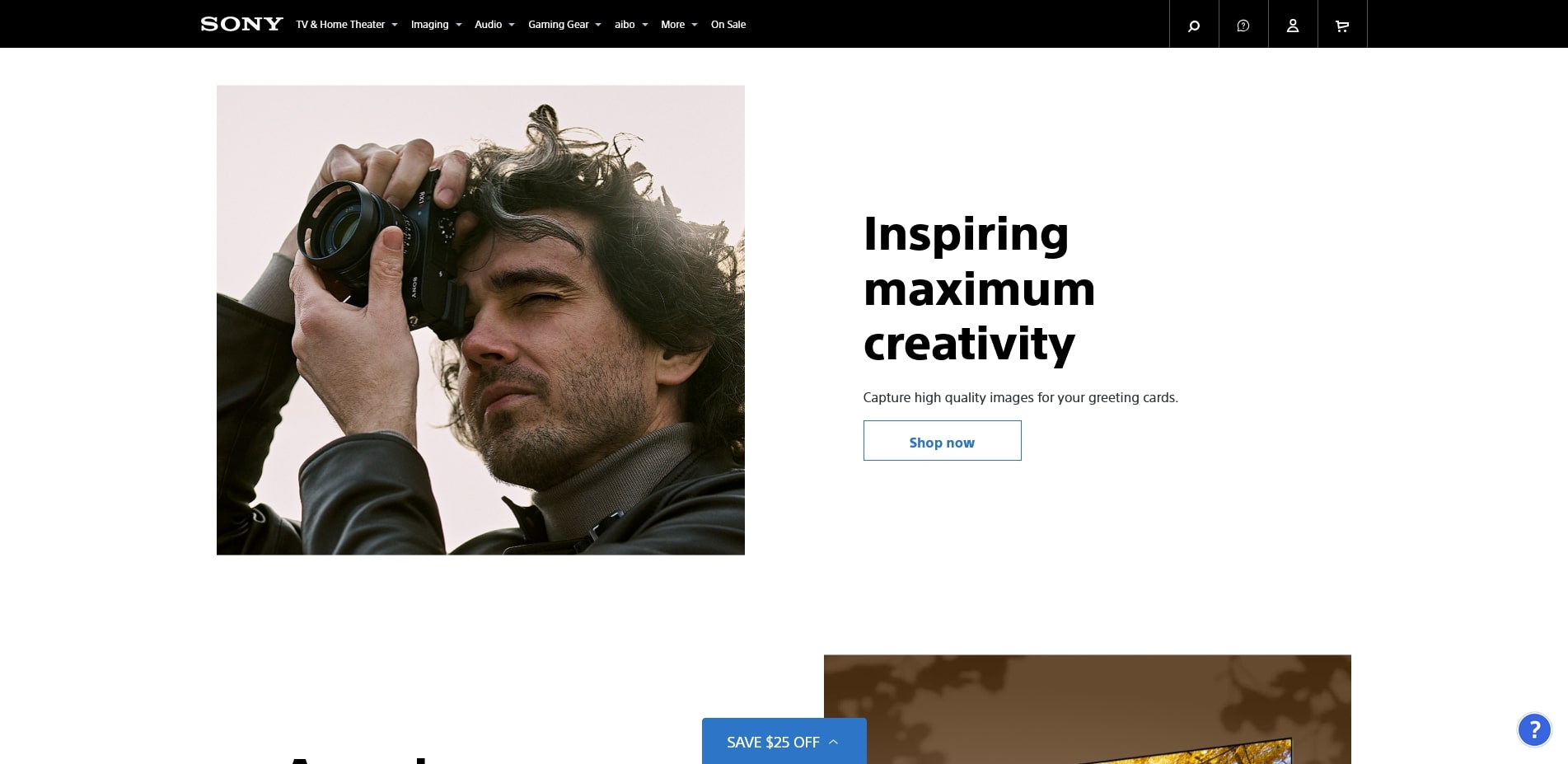This screenshot has height=764, width=1568.
Task: Expand the More dropdown arrow
Action: [695, 25]
